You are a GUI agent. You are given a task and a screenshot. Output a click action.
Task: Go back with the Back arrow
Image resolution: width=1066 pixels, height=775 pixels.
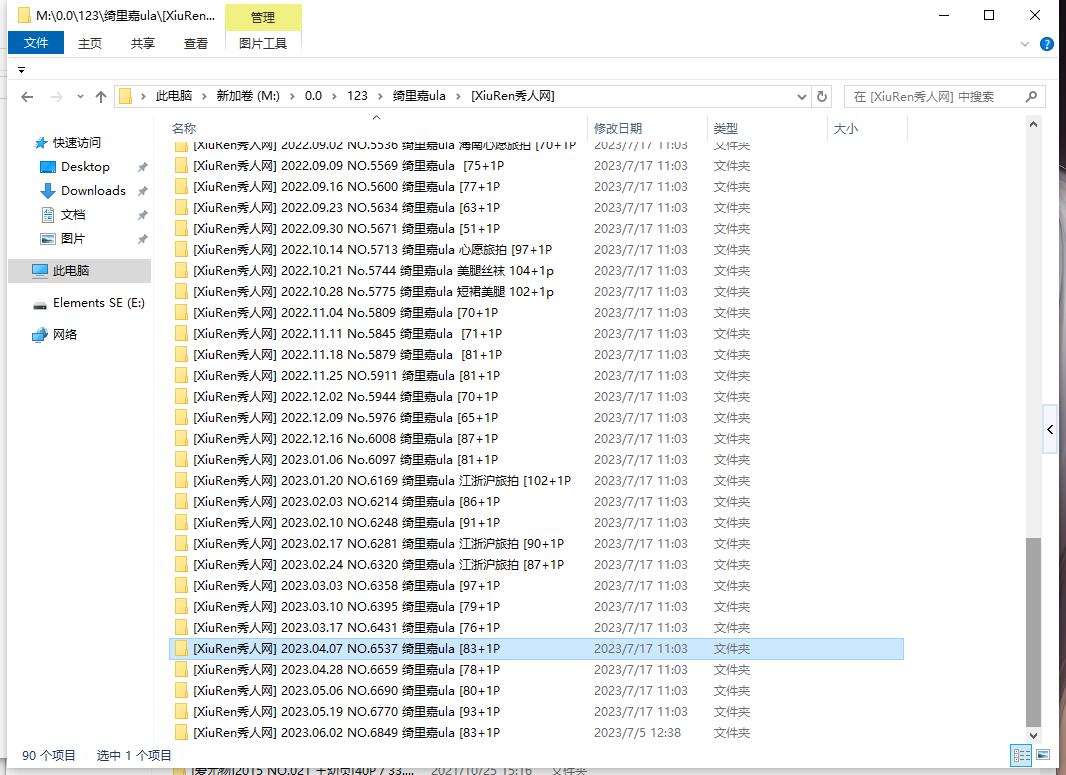point(27,97)
